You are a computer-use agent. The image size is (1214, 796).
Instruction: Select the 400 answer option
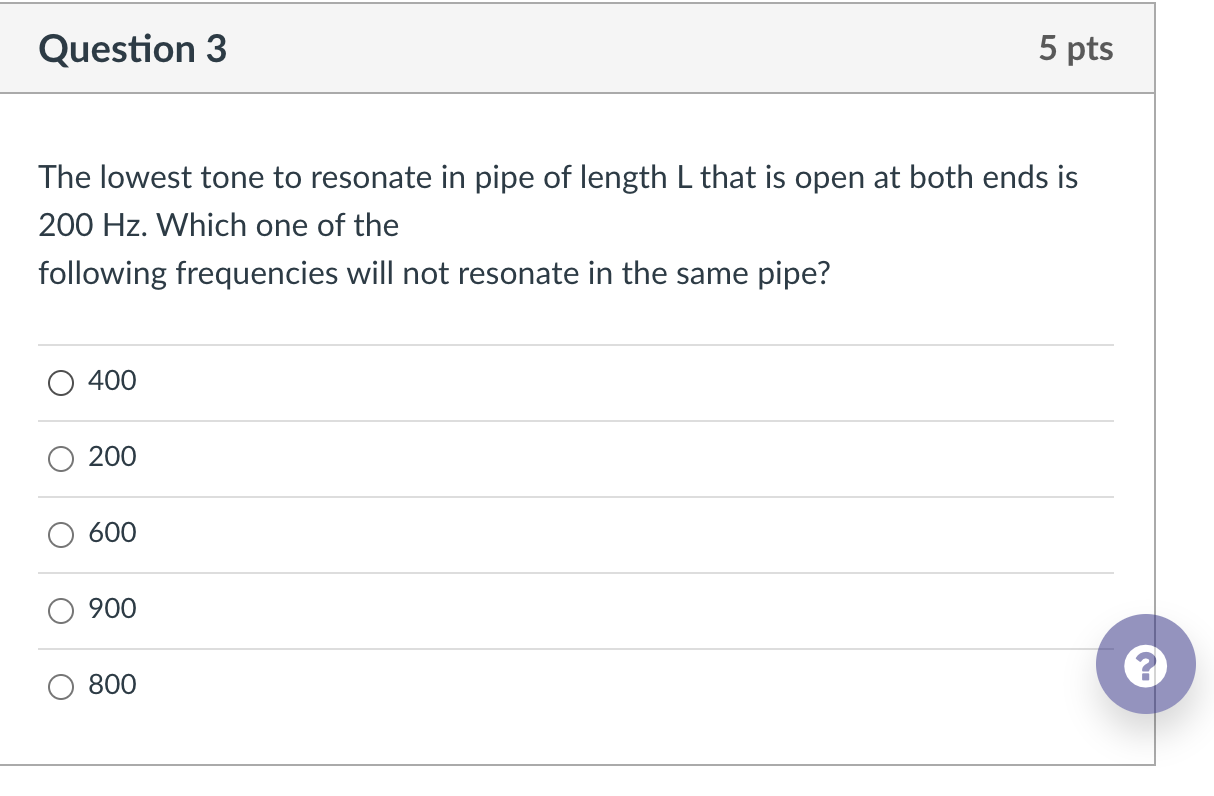point(61,382)
